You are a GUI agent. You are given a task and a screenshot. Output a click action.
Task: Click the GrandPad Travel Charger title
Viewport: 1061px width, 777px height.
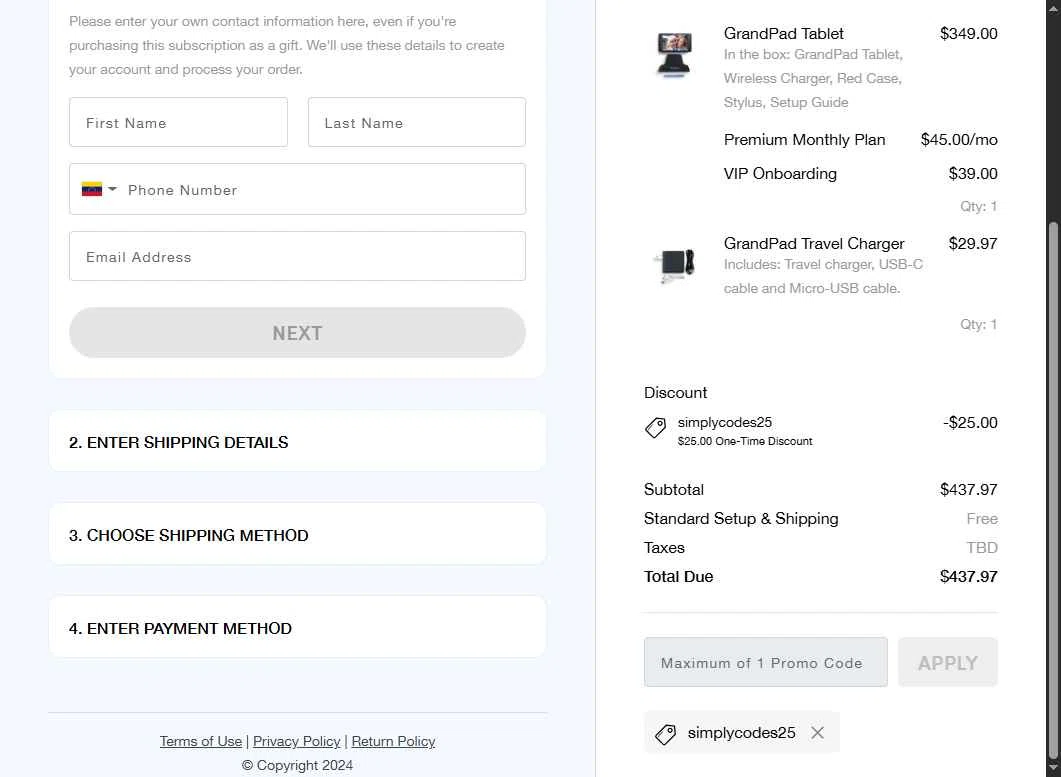pos(814,243)
